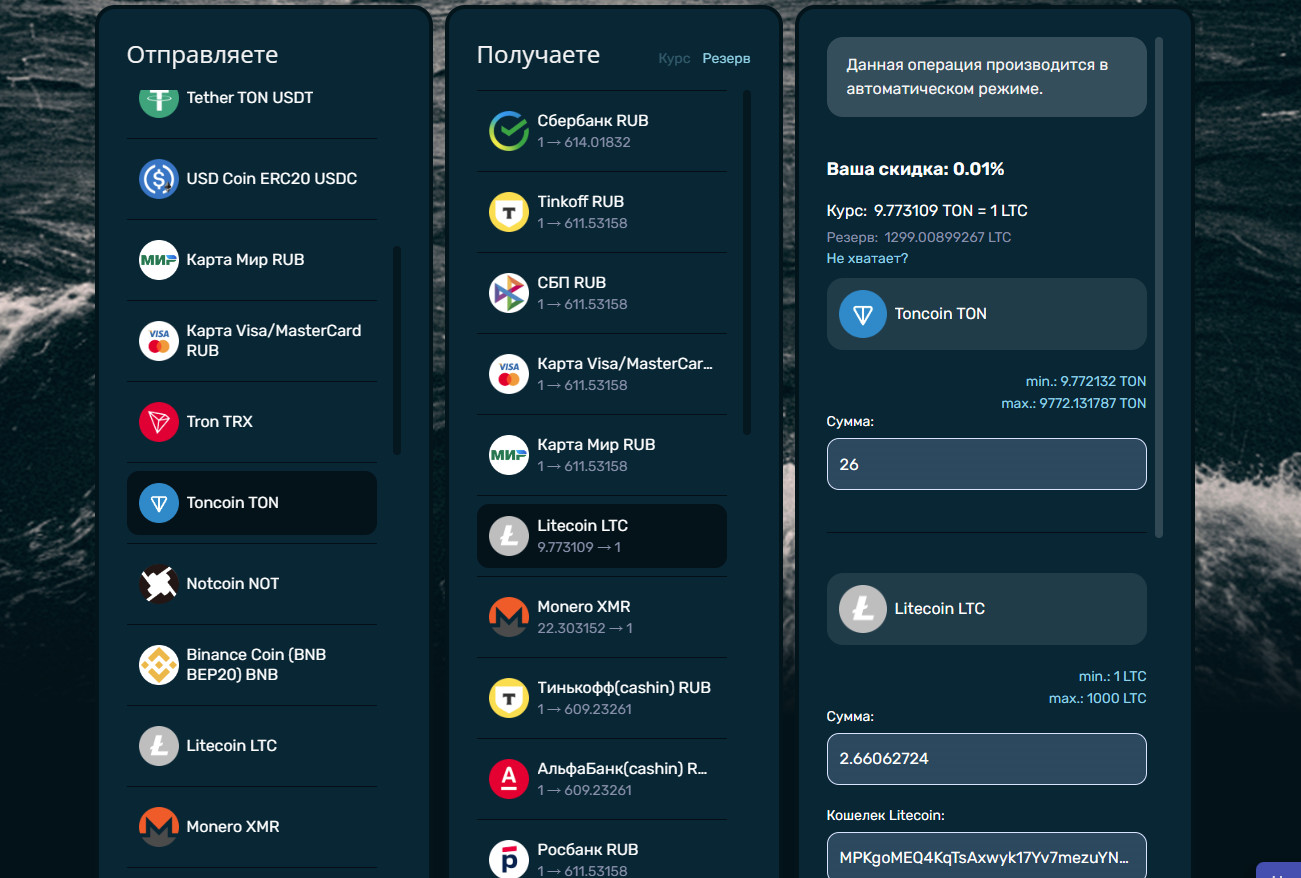
Task: Click the Litecoin icon in Отправляете list
Action: pyautogui.click(x=158, y=746)
